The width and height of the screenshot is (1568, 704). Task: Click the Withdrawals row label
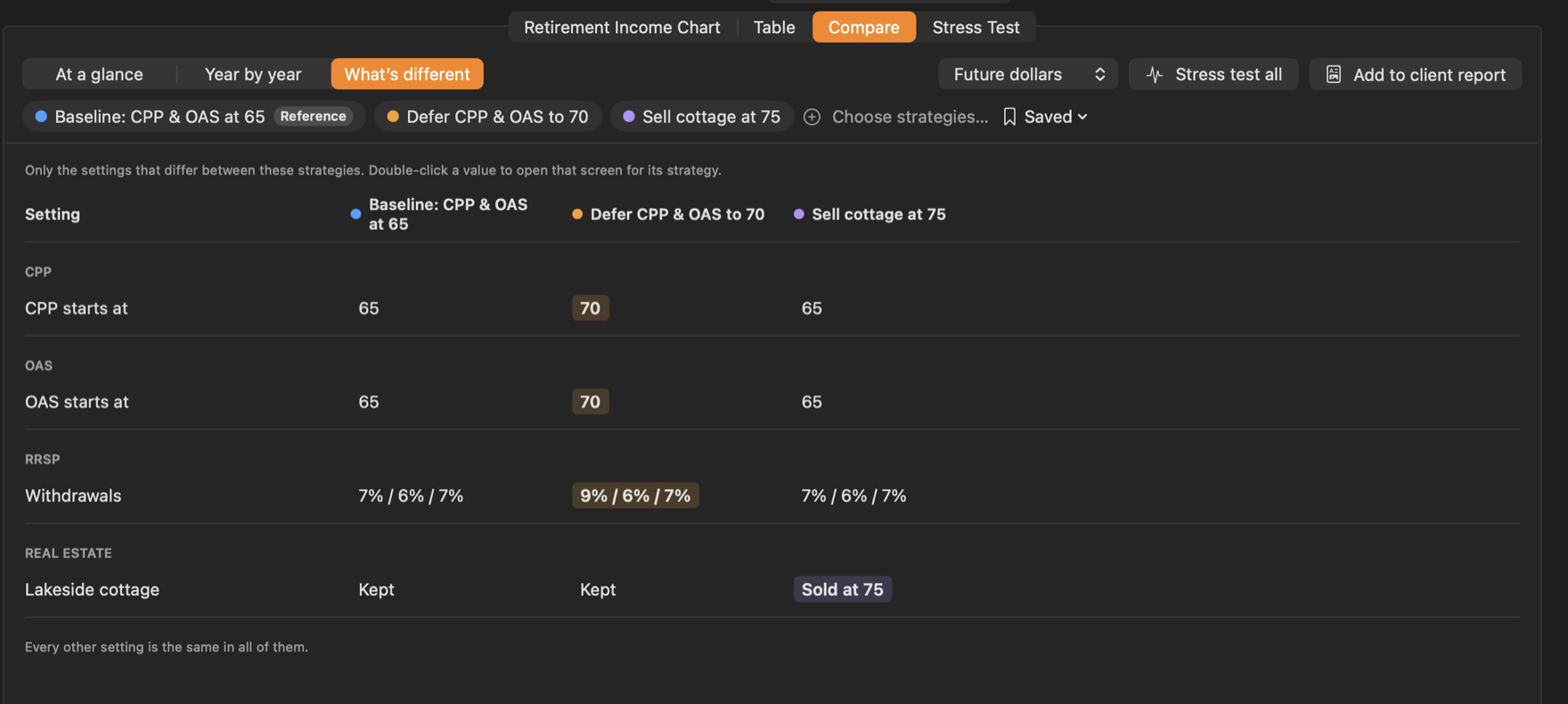tap(73, 495)
